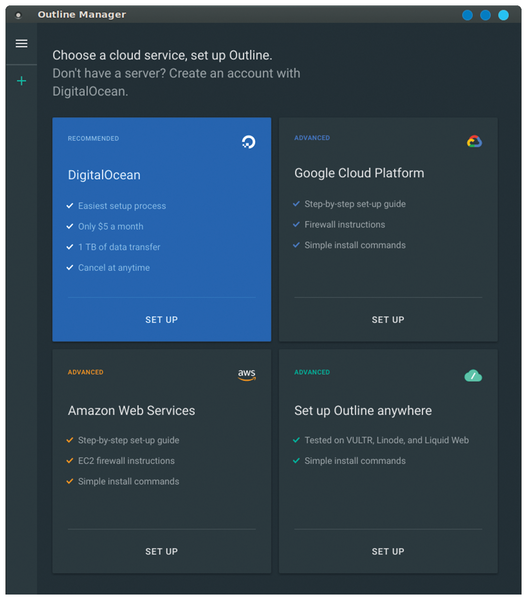527x600 pixels.
Task: Click the orange ADVANCED label on AWS card
Action: pyautogui.click(x=85, y=372)
